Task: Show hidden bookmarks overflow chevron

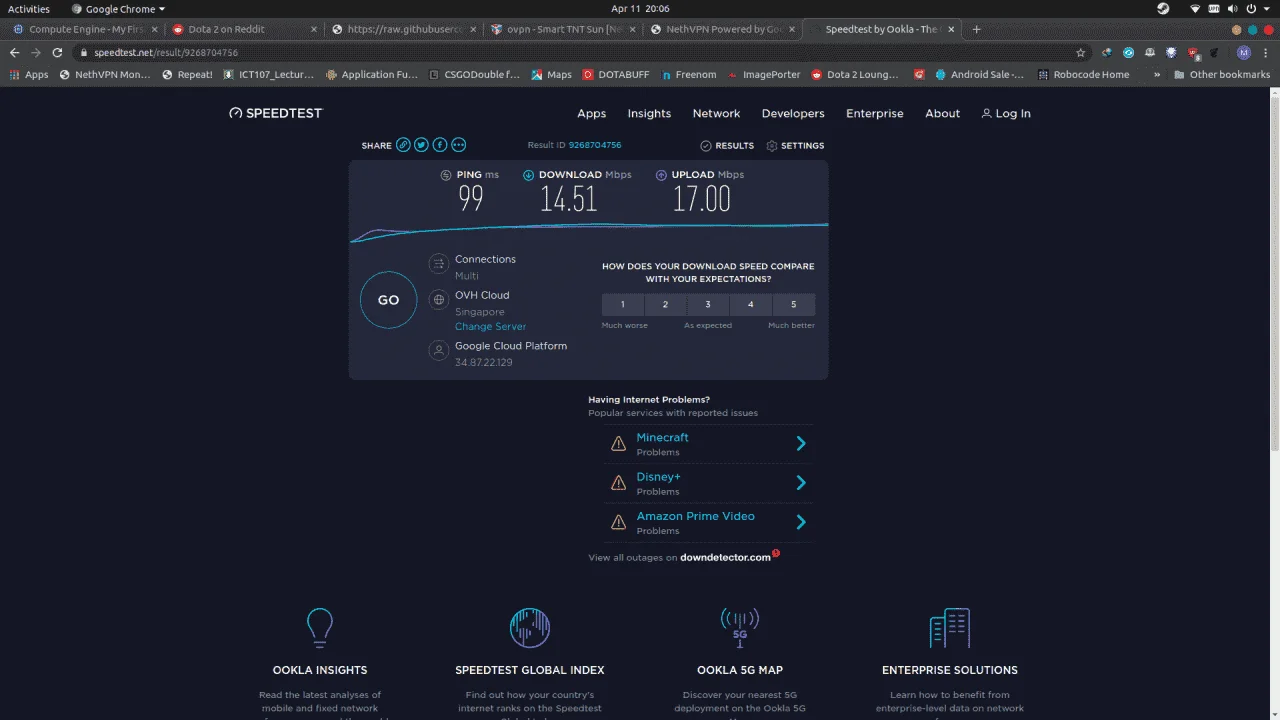Action: point(1157,74)
